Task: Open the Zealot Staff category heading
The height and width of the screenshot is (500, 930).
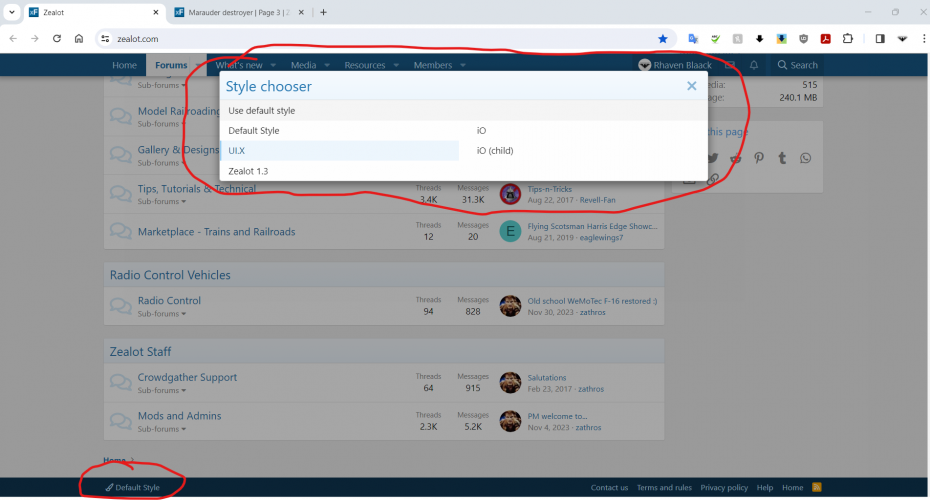Action: click(141, 352)
